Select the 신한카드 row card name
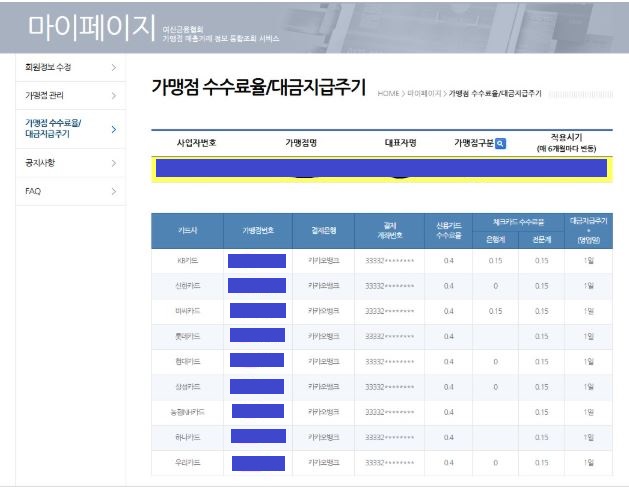629x487 pixels. pyautogui.click(x=187, y=286)
